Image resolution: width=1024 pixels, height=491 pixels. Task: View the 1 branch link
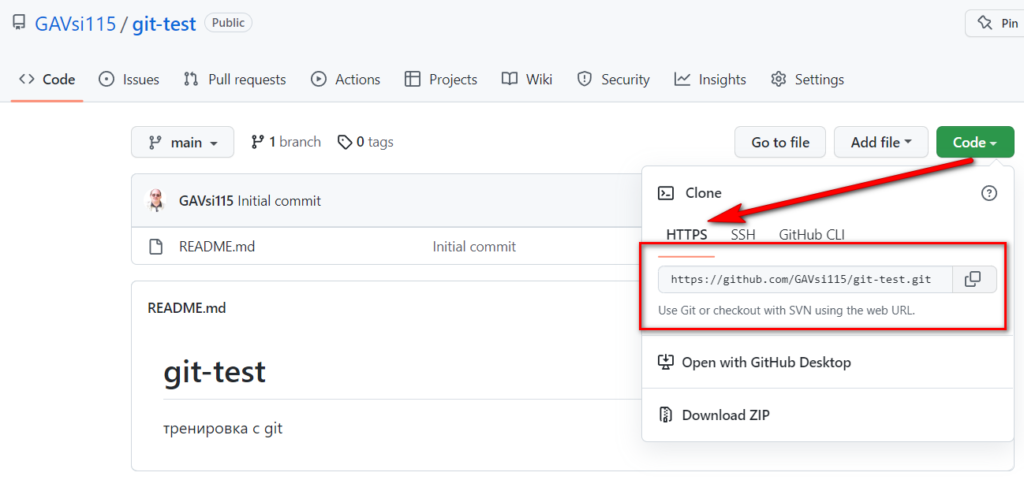(286, 142)
